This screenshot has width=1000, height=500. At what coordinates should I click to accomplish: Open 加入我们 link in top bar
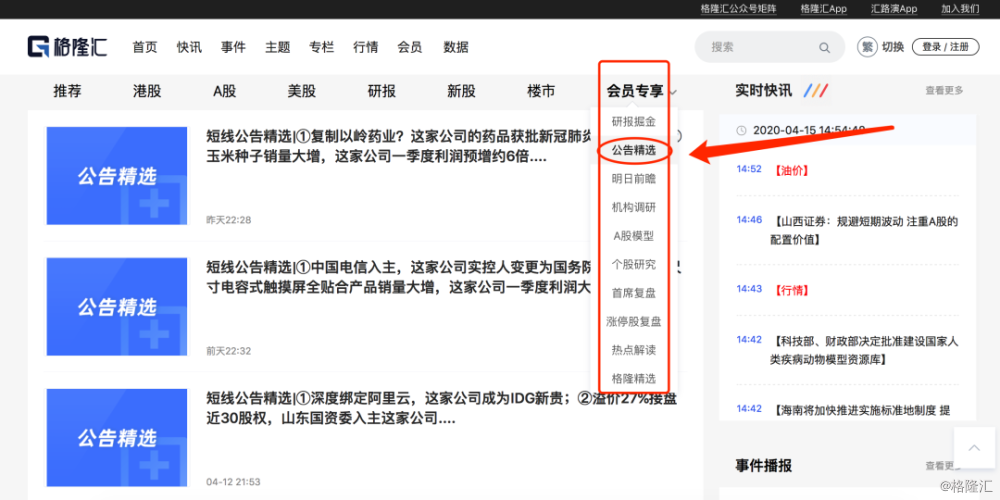960,8
